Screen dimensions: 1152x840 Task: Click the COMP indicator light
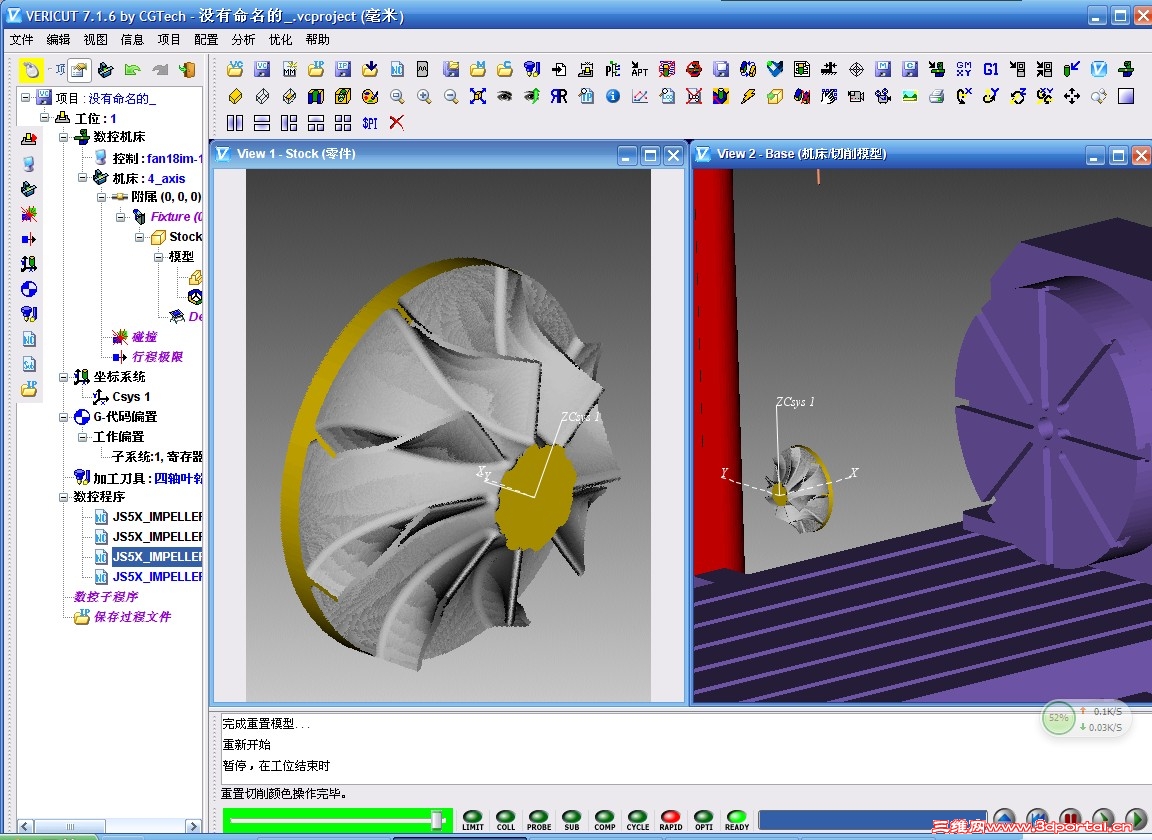[x=605, y=819]
